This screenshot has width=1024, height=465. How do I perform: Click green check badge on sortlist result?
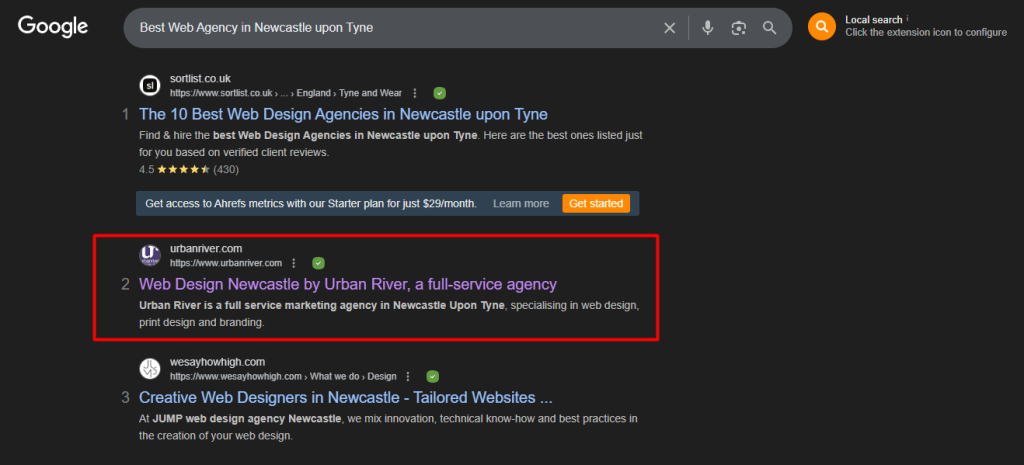440,93
